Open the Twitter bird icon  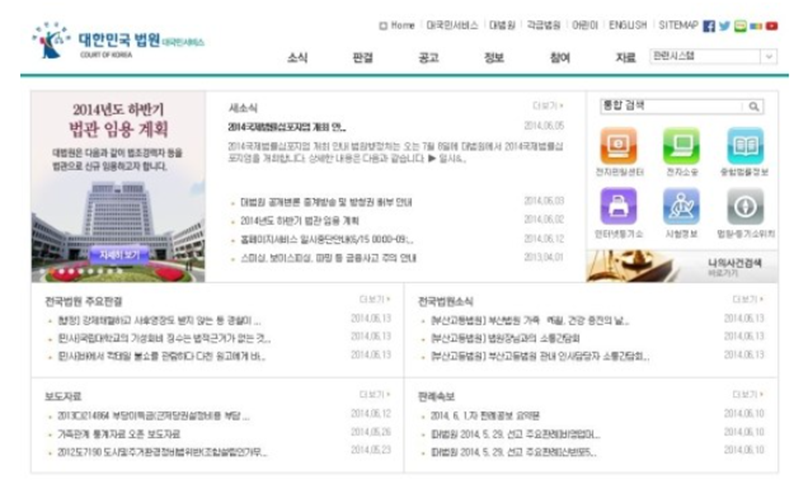(724, 26)
